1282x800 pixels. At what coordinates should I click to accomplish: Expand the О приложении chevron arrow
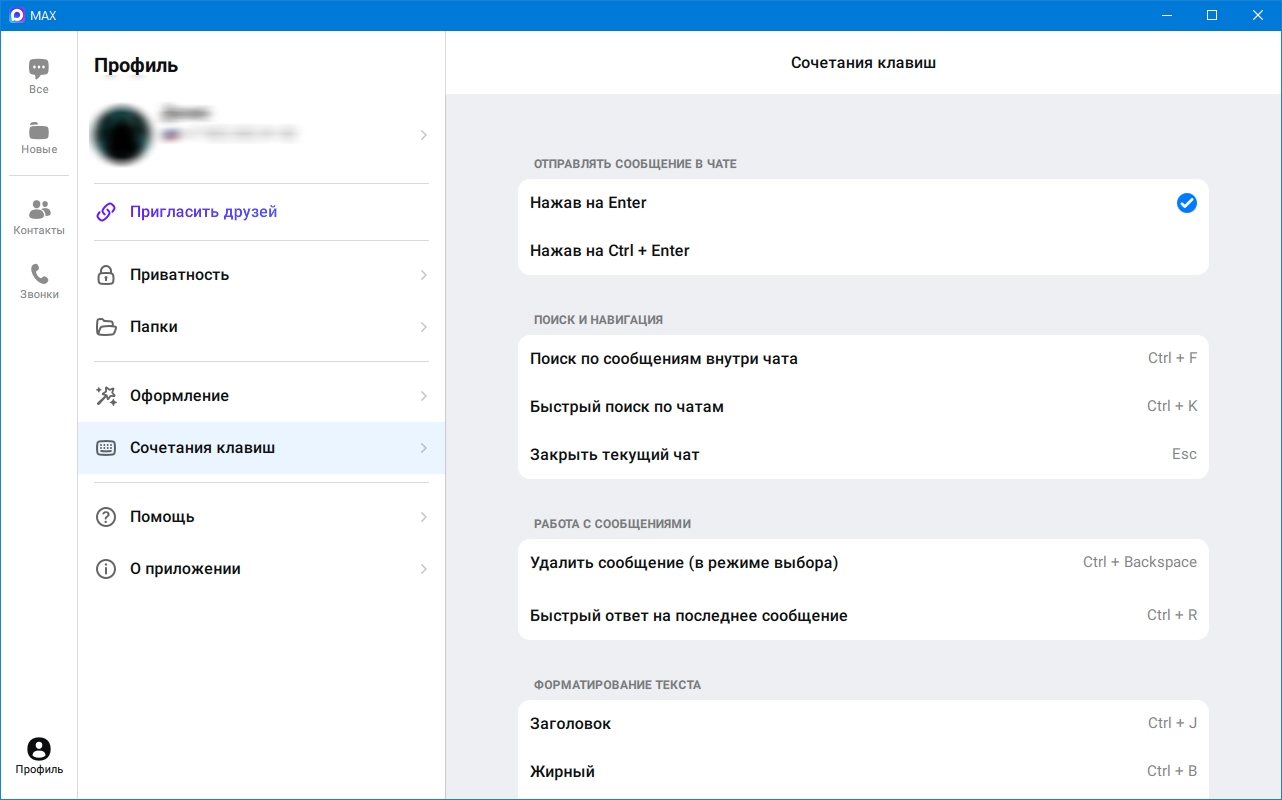pyautogui.click(x=424, y=569)
